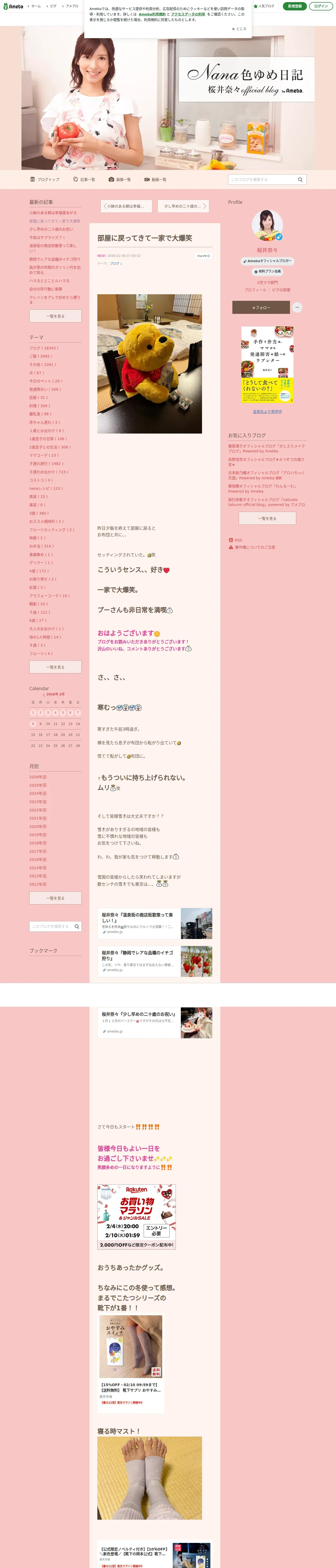Open the 記事一覧 tab
This screenshot has width=336, height=1568.
(x=84, y=180)
